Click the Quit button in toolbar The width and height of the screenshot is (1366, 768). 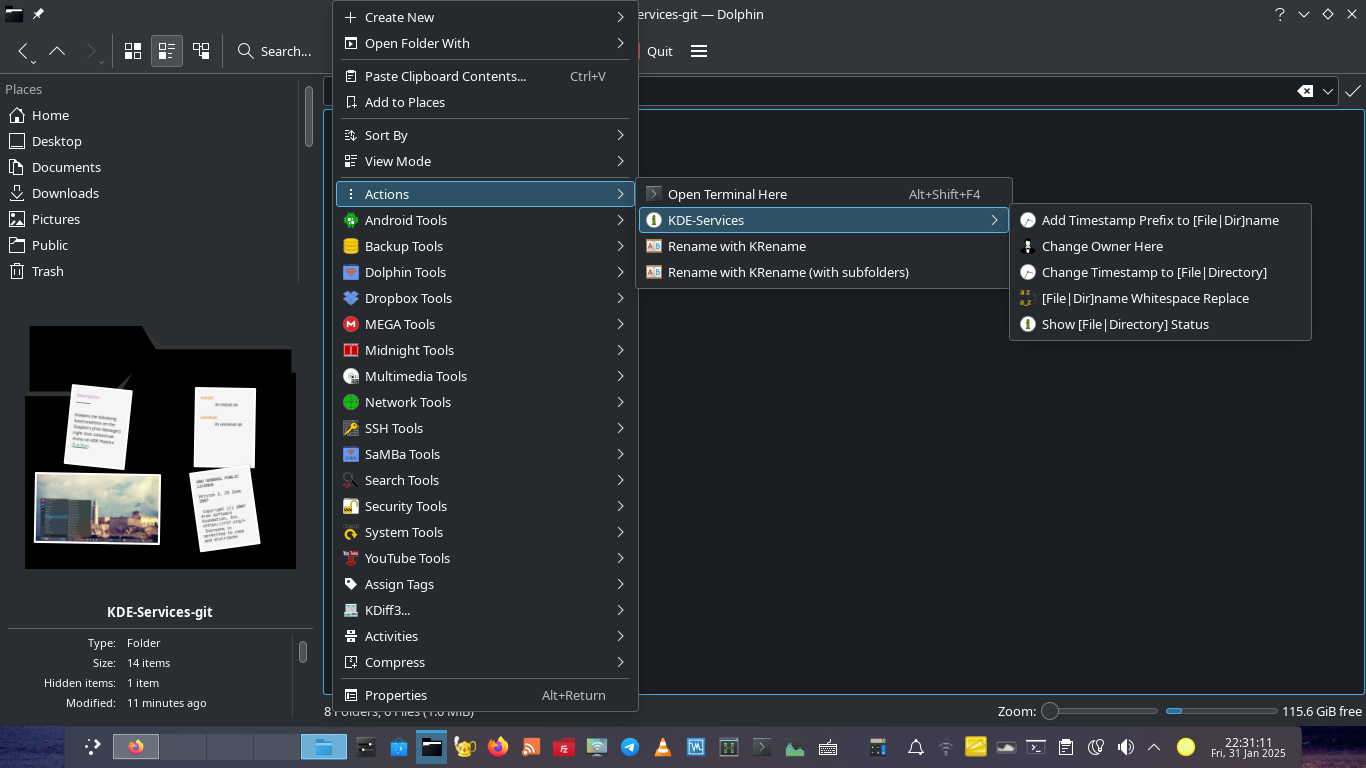coord(659,51)
